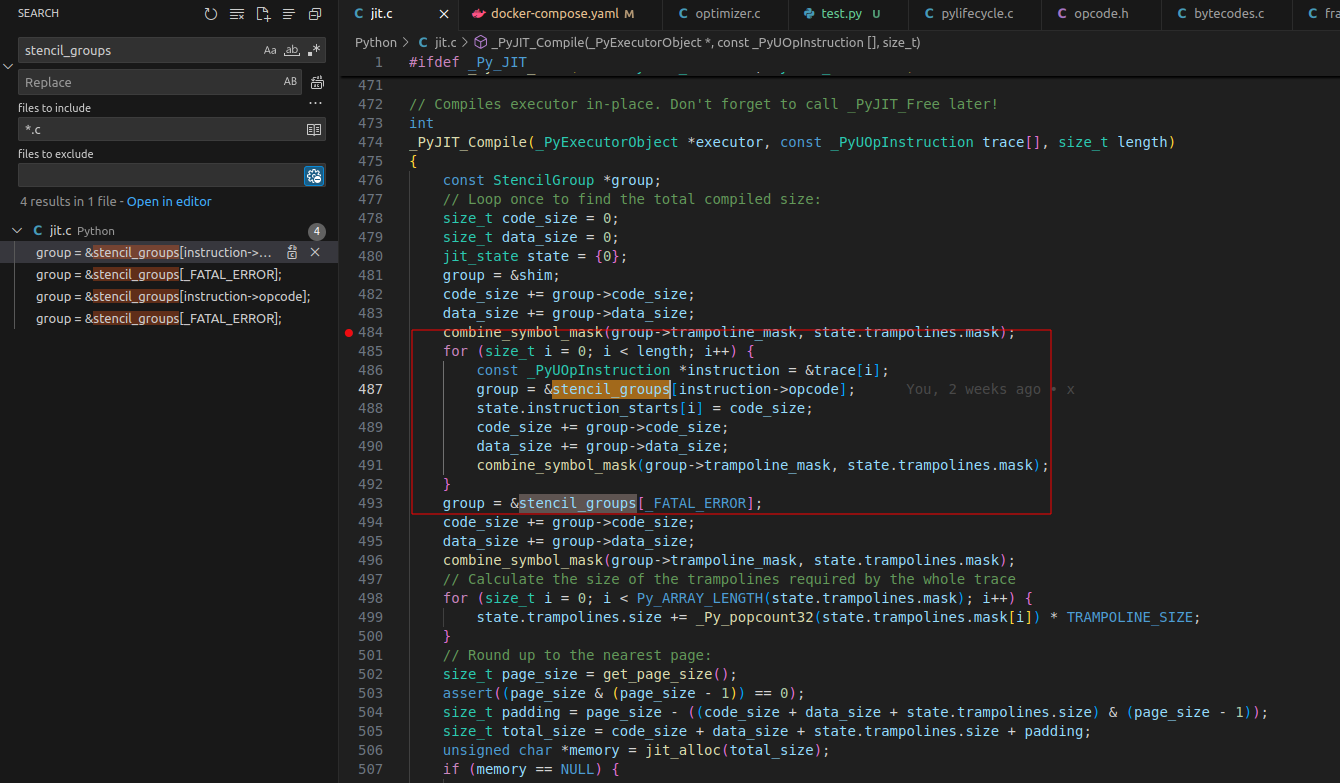Toggle Match Case in search box
This screenshot has height=783, width=1340.
point(270,50)
